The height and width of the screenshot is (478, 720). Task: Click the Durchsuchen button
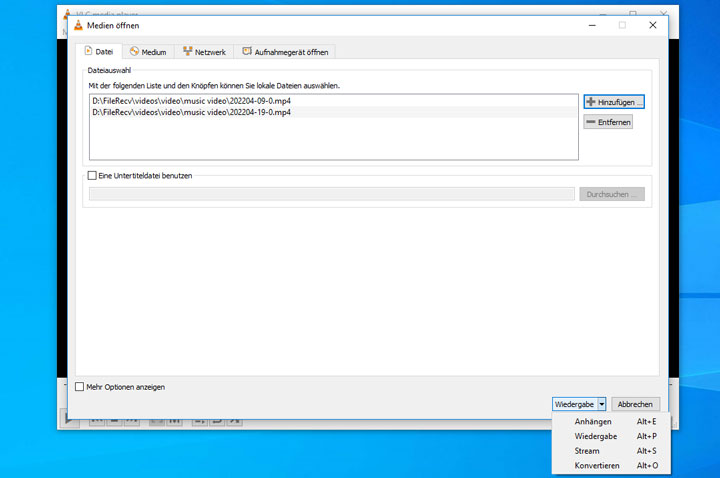(x=612, y=194)
